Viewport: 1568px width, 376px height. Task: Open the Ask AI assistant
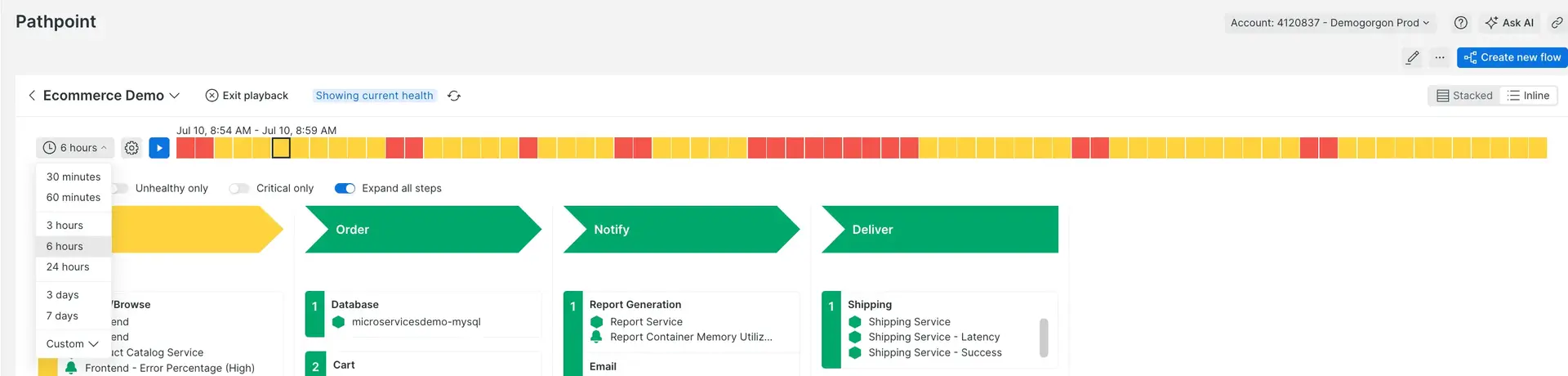(x=1509, y=23)
